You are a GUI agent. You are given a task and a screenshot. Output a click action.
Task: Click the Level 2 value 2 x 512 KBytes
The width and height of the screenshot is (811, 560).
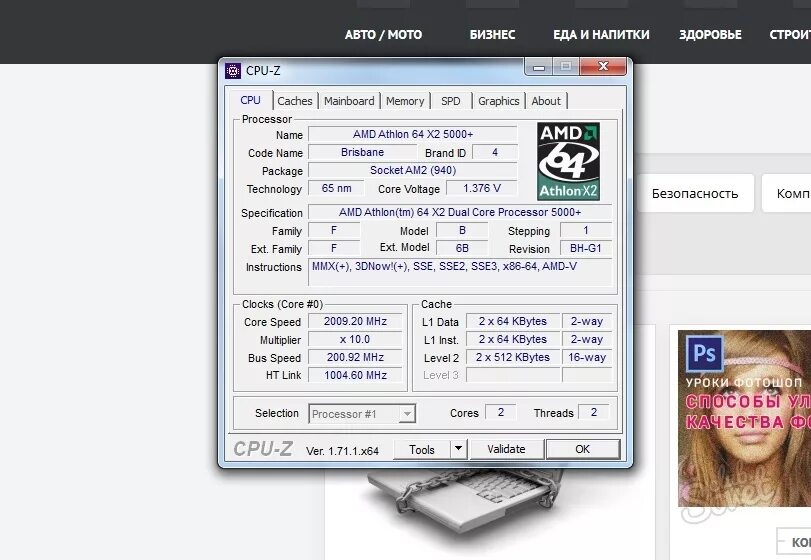tap(513, 357)
